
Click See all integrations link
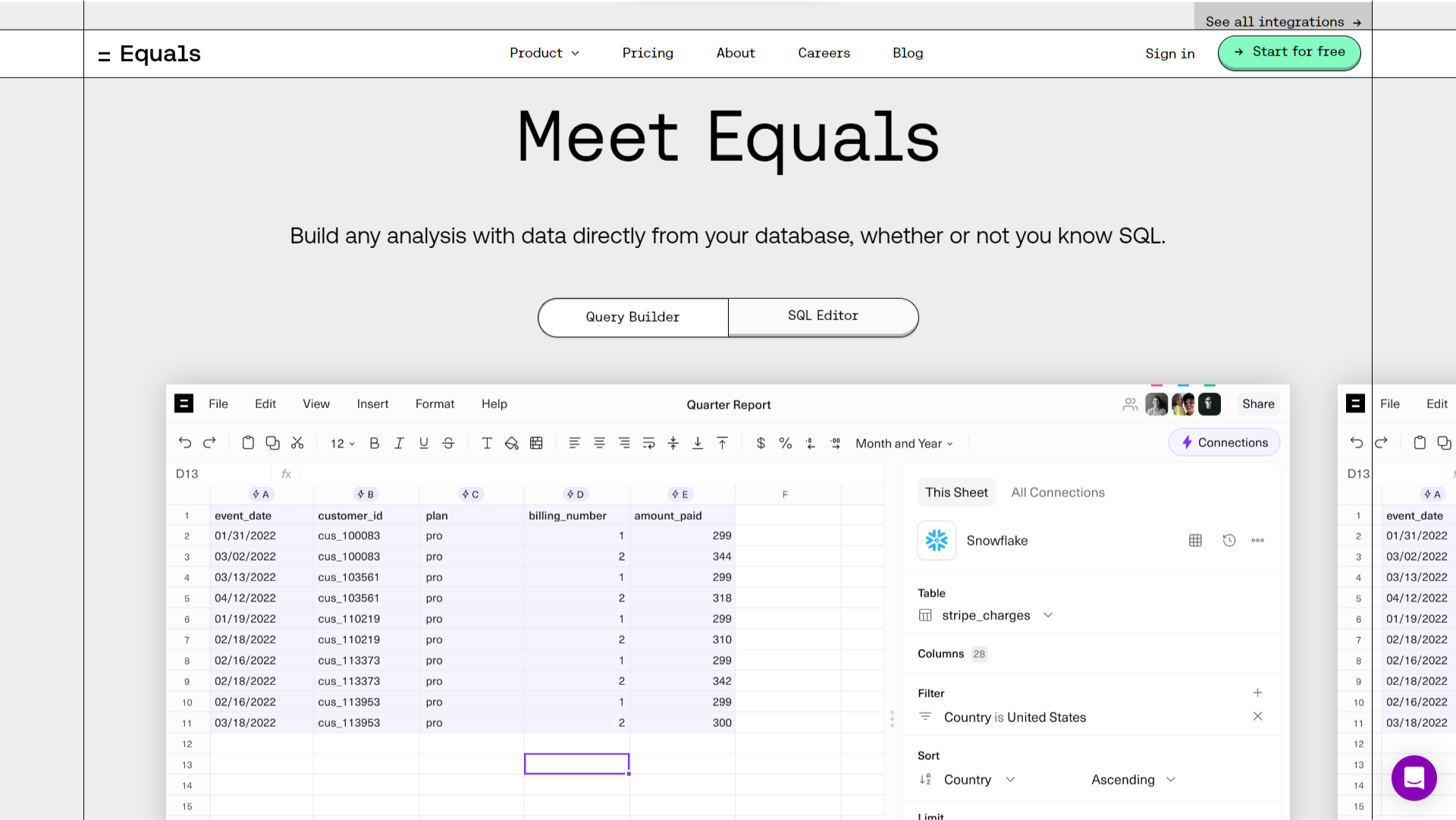tap(1283, 21)
